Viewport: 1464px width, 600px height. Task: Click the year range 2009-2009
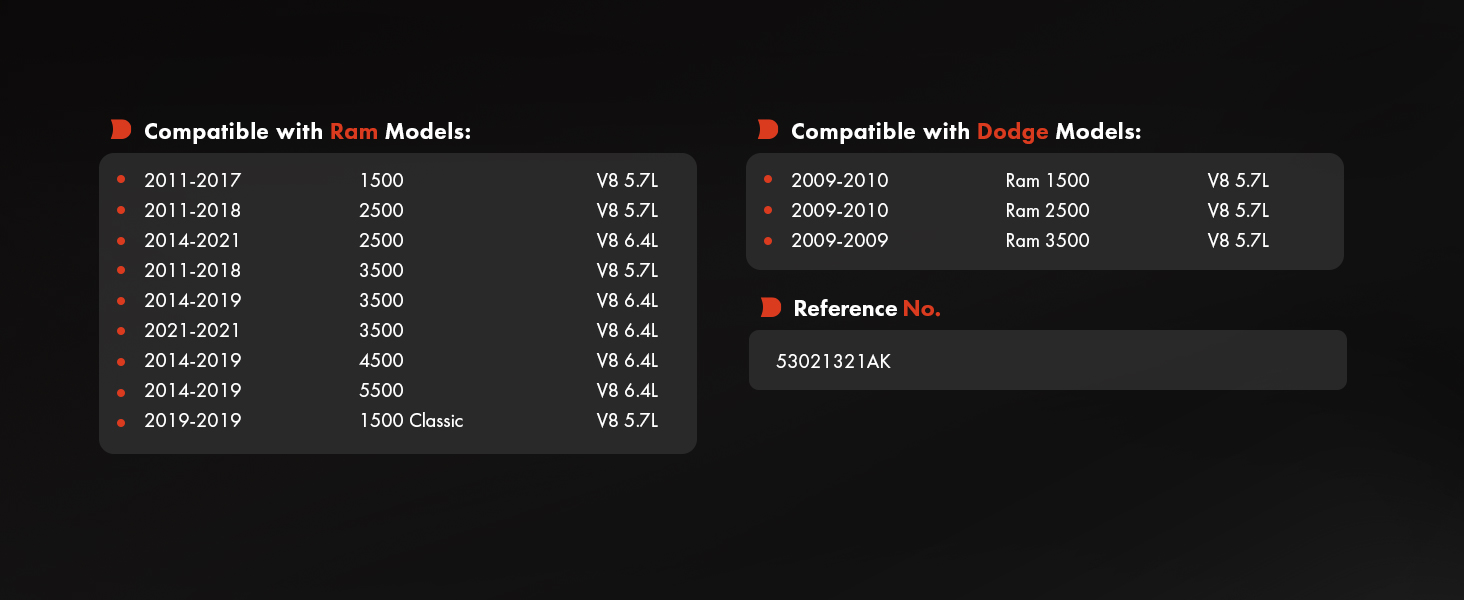[x=840, y=241]
